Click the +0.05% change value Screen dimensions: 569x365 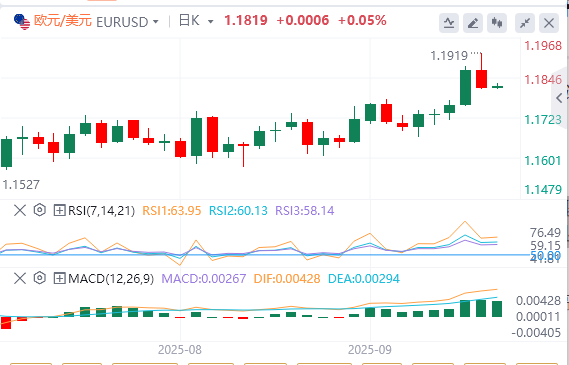[362, 21]
